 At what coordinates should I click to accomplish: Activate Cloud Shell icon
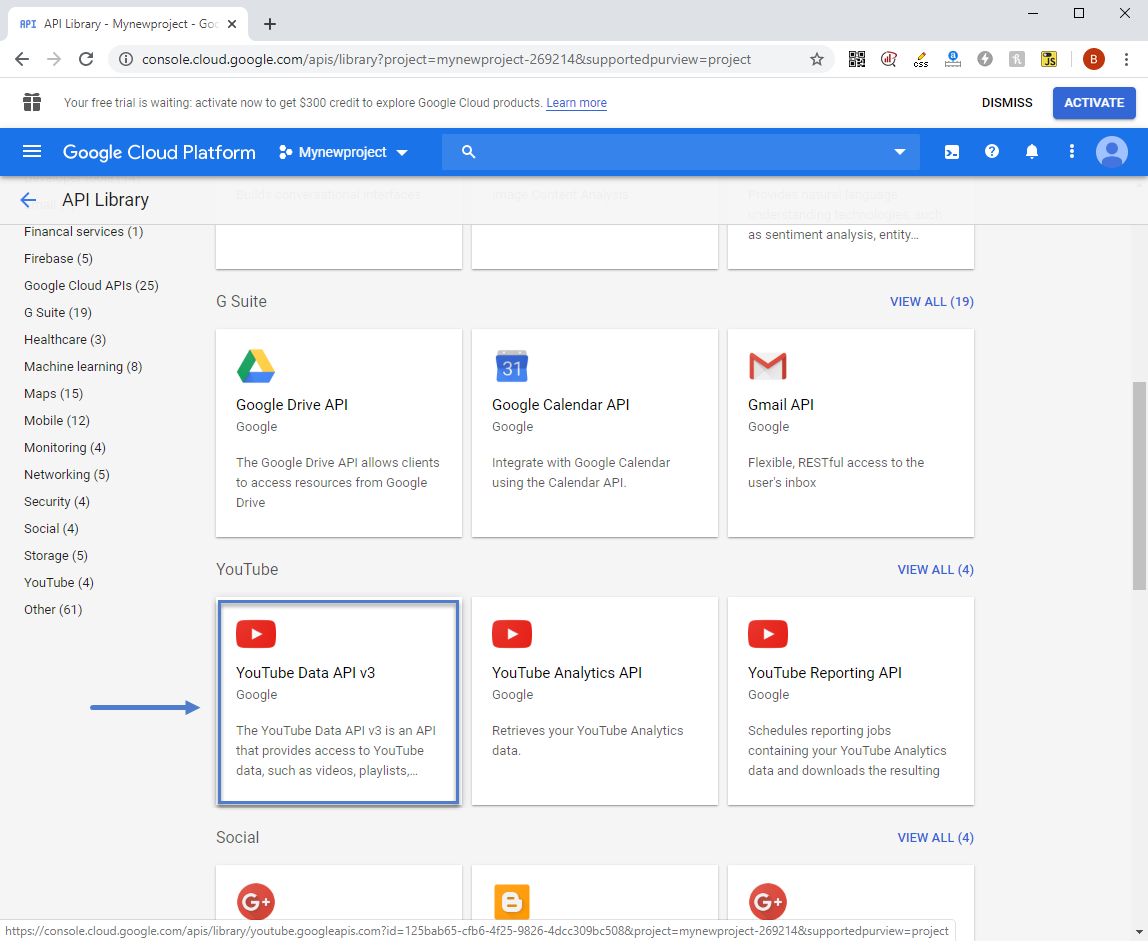click(x=952, y=152)
